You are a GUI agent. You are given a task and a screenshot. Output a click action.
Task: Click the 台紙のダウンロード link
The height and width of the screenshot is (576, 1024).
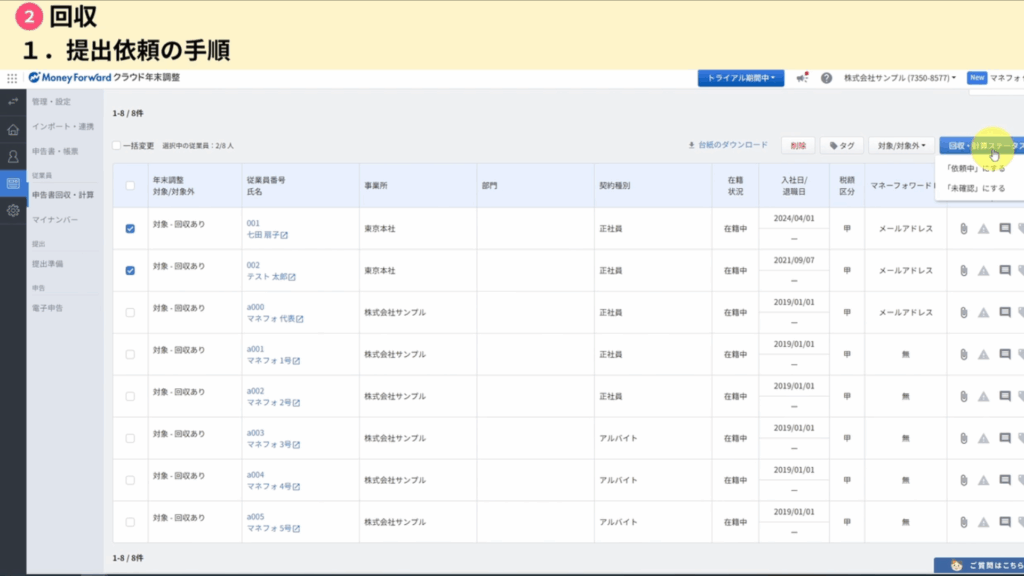[x=728, y=146]
